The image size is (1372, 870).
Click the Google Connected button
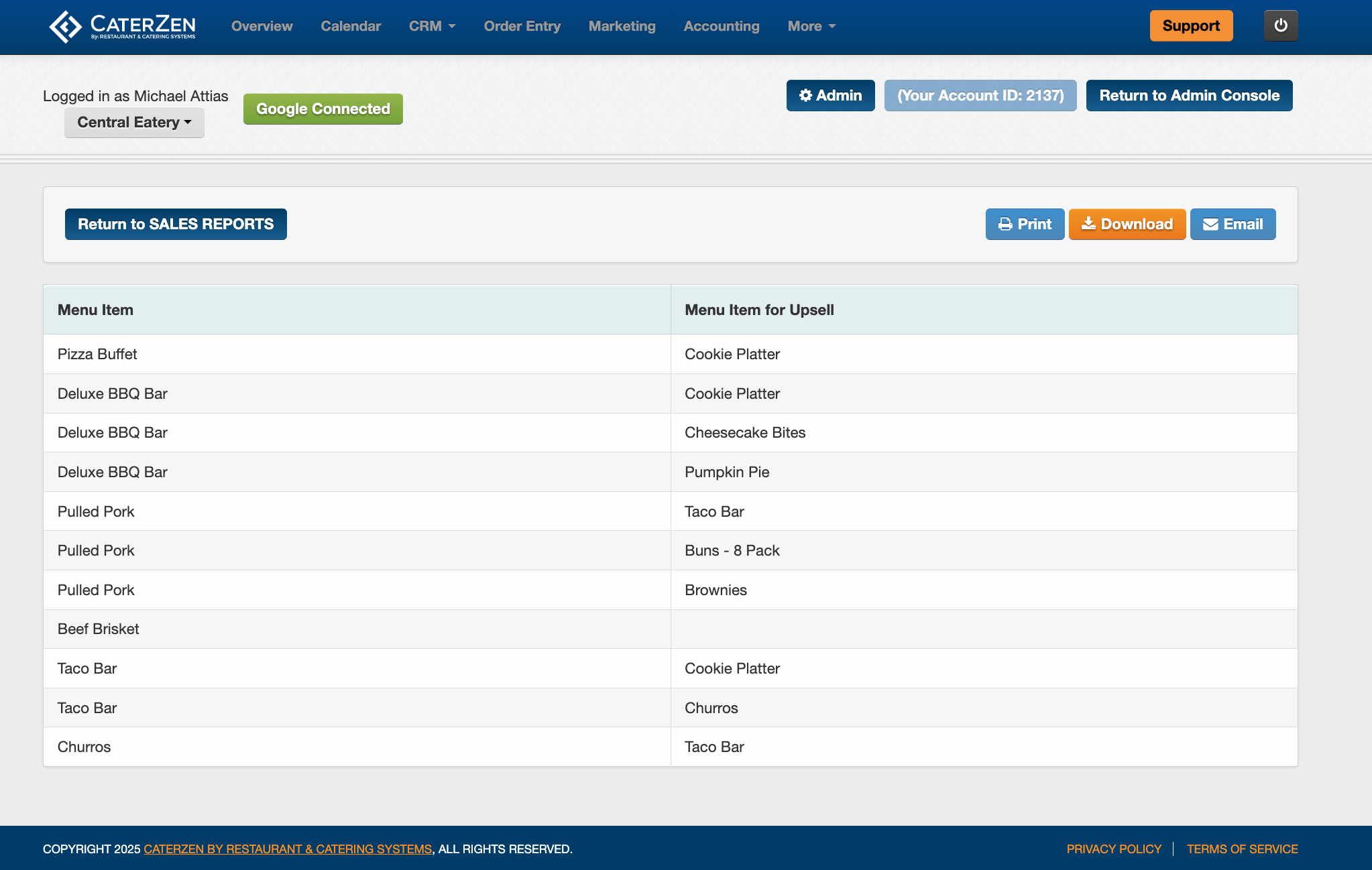tap(323, 109)
